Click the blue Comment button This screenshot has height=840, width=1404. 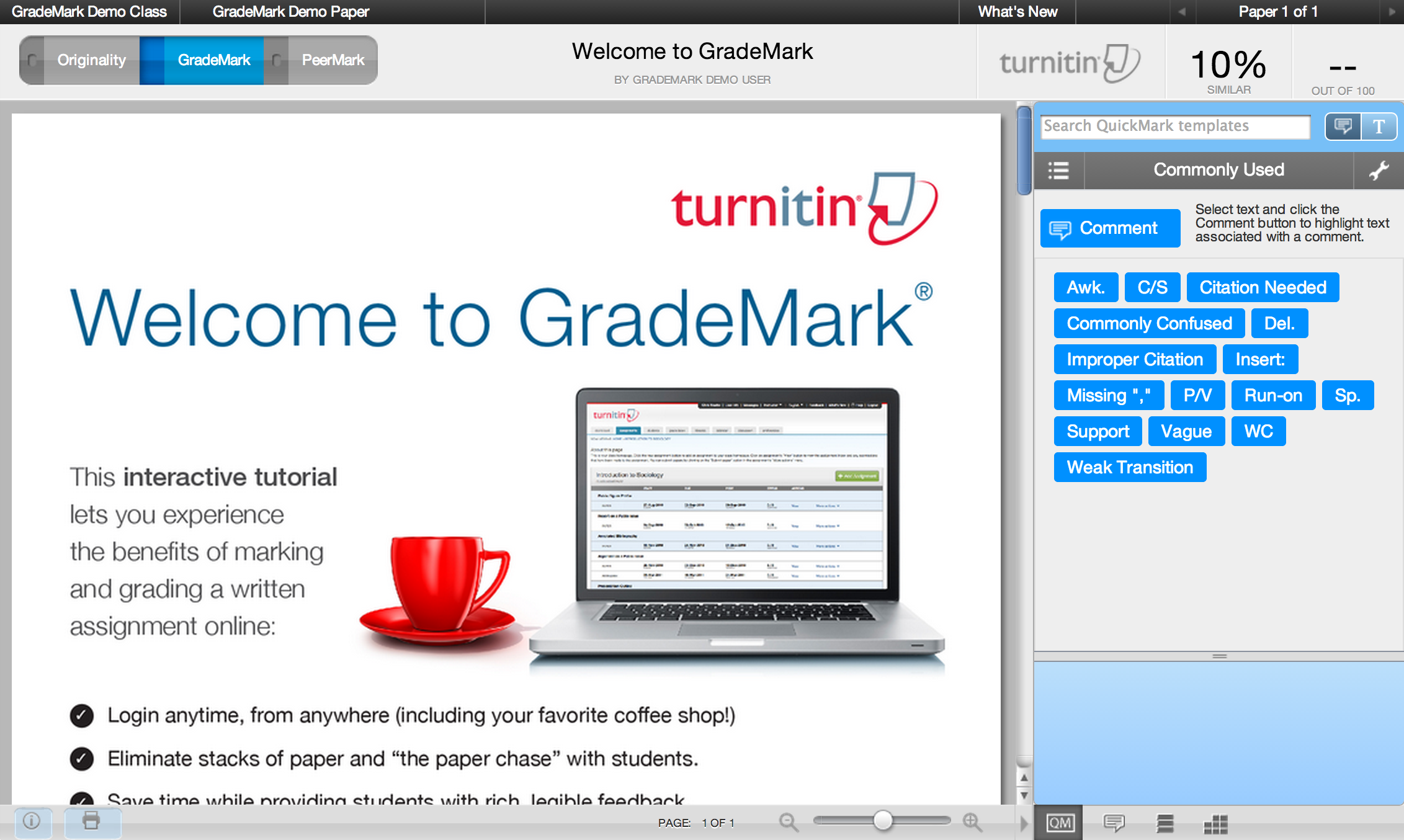coord(1110,228)
